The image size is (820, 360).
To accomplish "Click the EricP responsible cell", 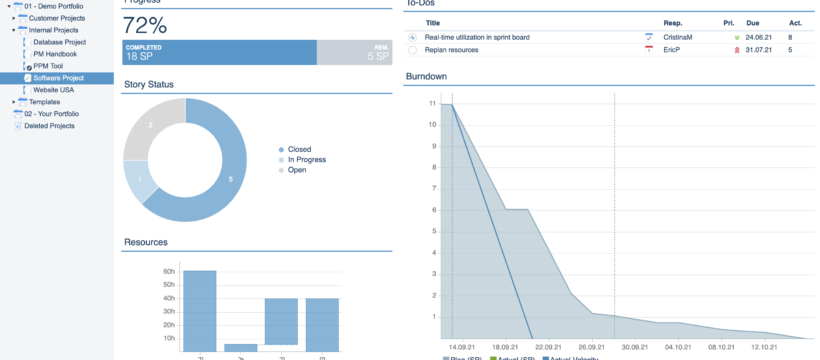I will [671, 50].
